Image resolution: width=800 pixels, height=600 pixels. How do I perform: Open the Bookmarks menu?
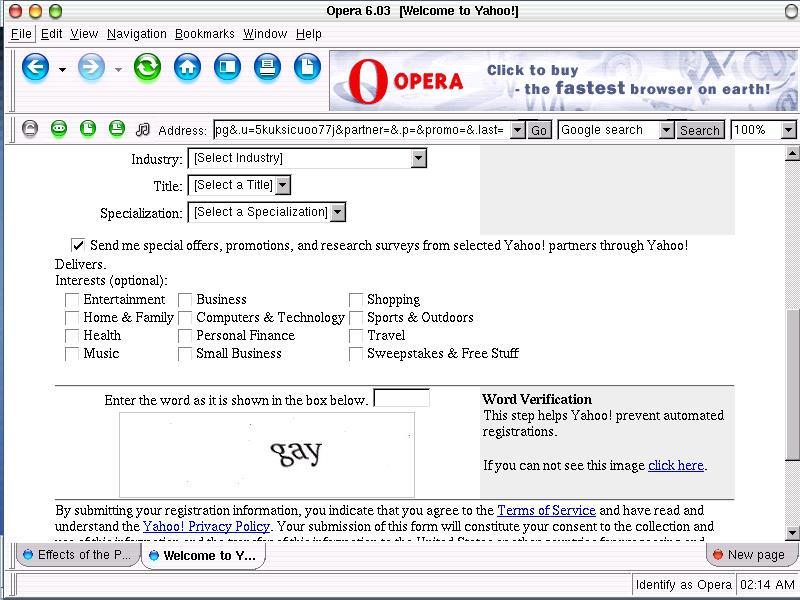(x=205, y=34)
